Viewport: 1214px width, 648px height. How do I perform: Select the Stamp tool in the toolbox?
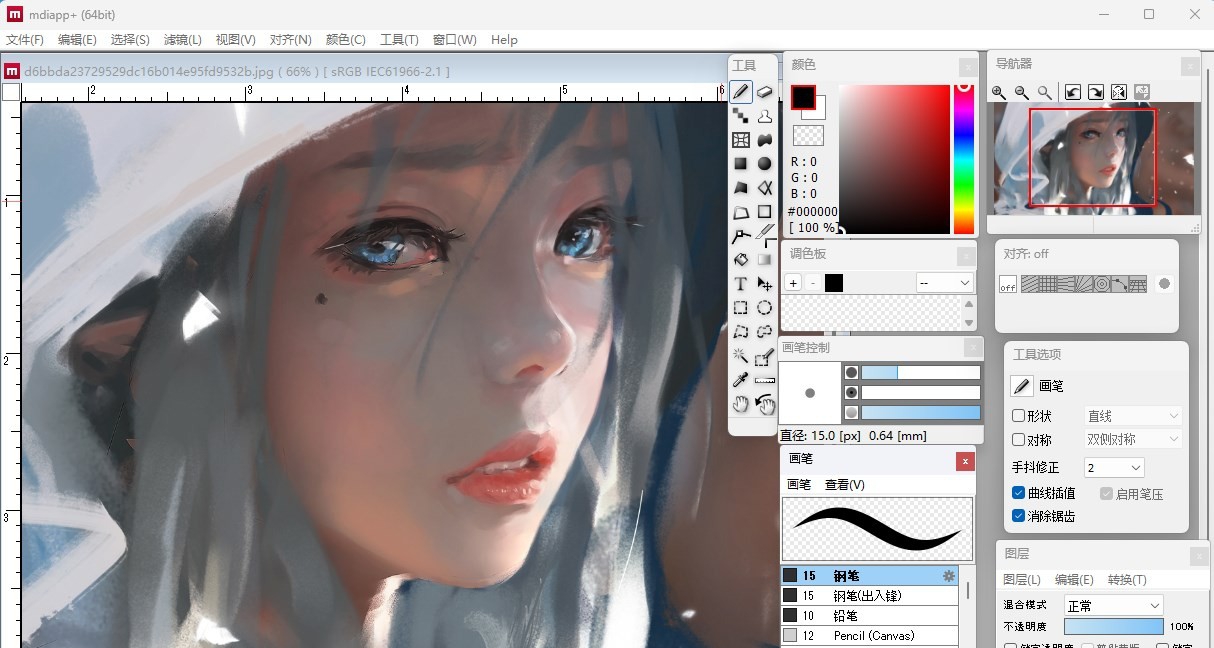point(765,115)
